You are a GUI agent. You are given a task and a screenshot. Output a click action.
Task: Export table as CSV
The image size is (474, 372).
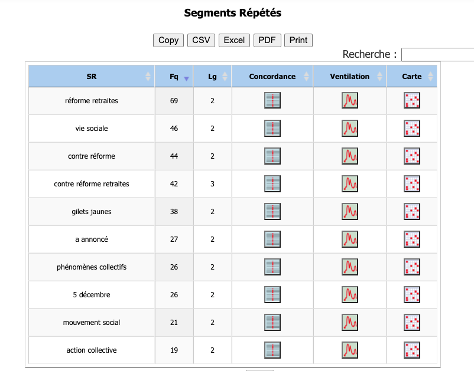pos(201,40)
